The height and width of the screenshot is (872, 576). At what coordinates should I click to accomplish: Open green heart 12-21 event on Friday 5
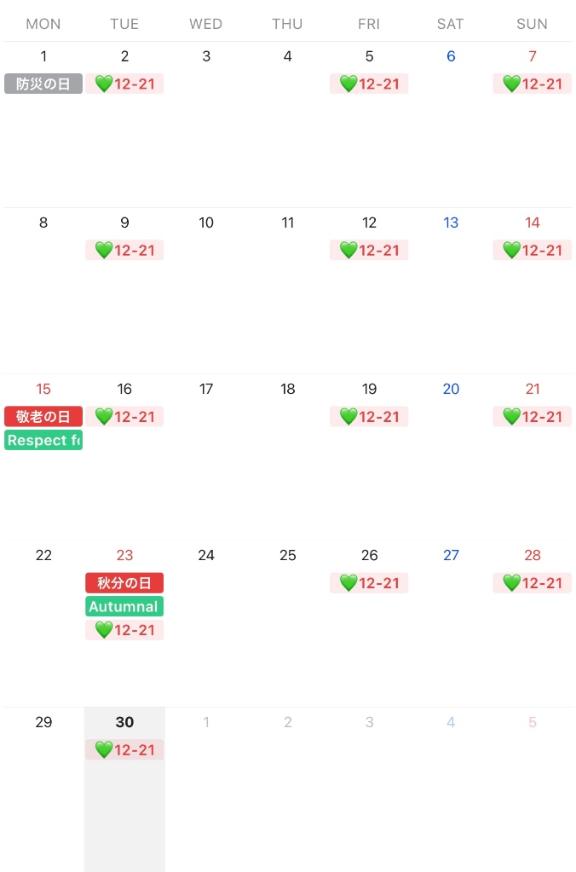tap(369, 84)
